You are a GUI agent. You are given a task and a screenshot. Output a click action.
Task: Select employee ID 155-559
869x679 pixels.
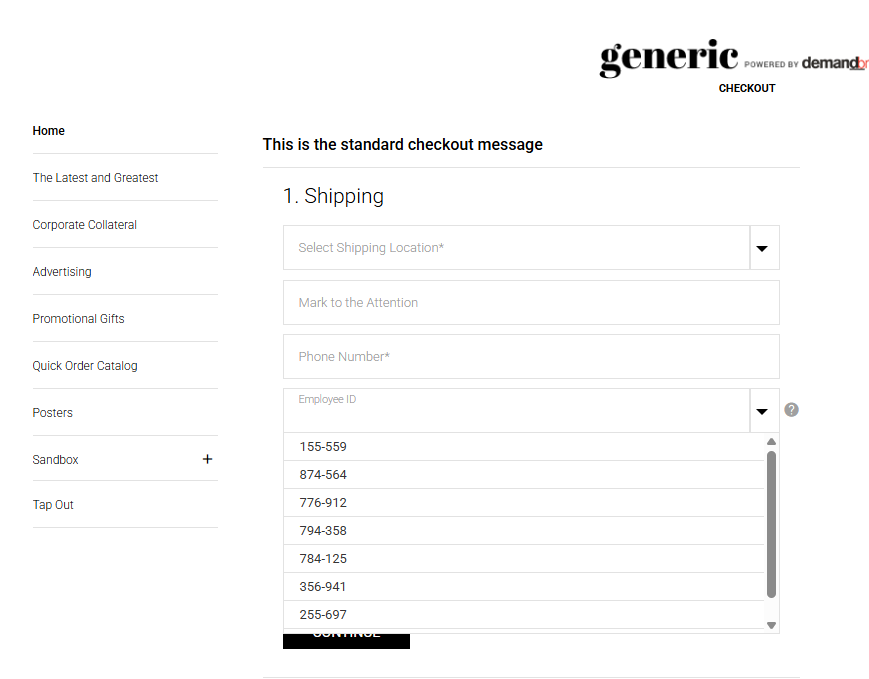[524, 447]
